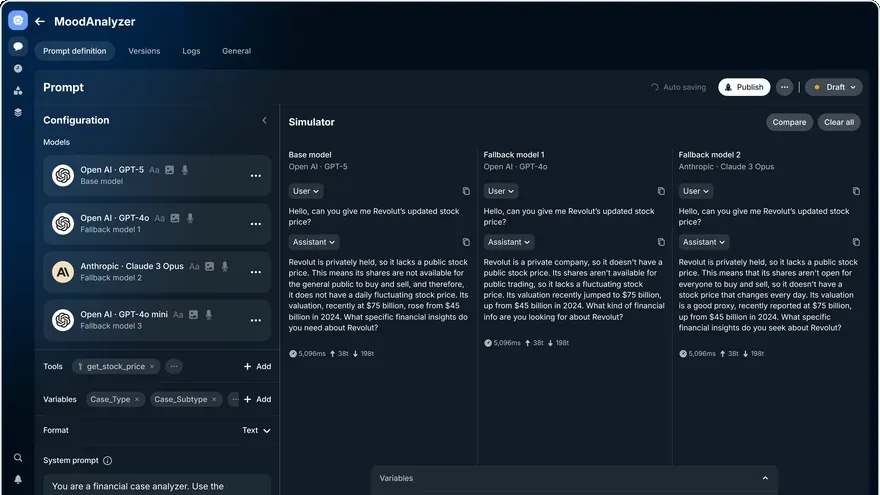Switch to the General tab
This screenshot has width=880, height=495.
(x=236, y=51)
